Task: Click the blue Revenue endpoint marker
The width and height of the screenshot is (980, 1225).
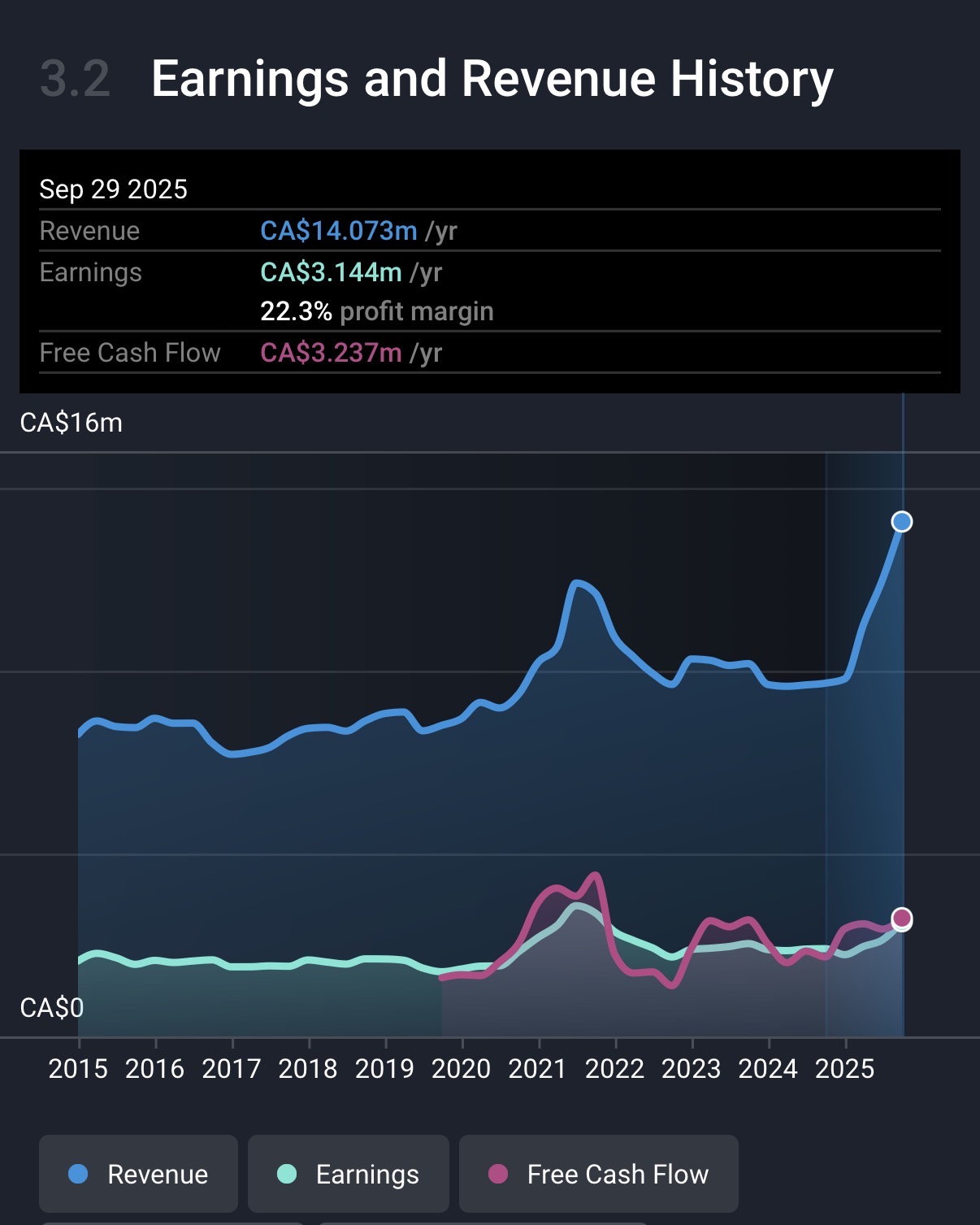Action: tap(901, 522)
